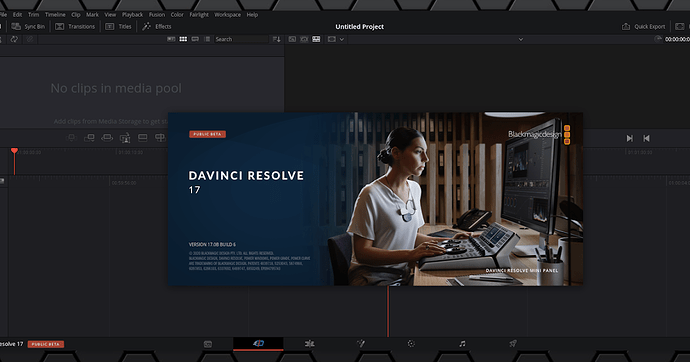The height and width of the screenshot is (362, 690).
Task: Open the Fairlight menu
Action: pos(199,15)
